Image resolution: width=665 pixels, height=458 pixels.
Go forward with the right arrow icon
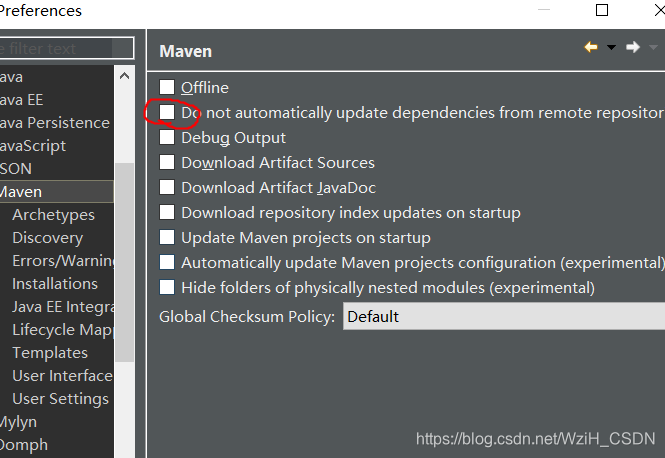[x=633, y=47]
